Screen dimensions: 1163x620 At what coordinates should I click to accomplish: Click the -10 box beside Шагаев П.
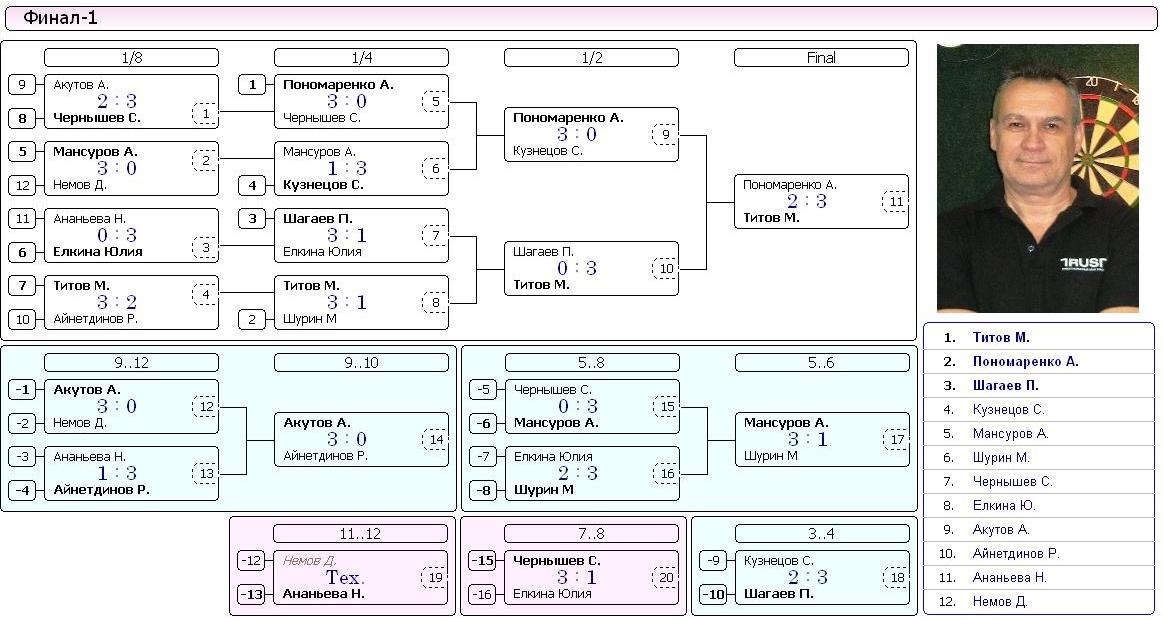pos(714,594)
